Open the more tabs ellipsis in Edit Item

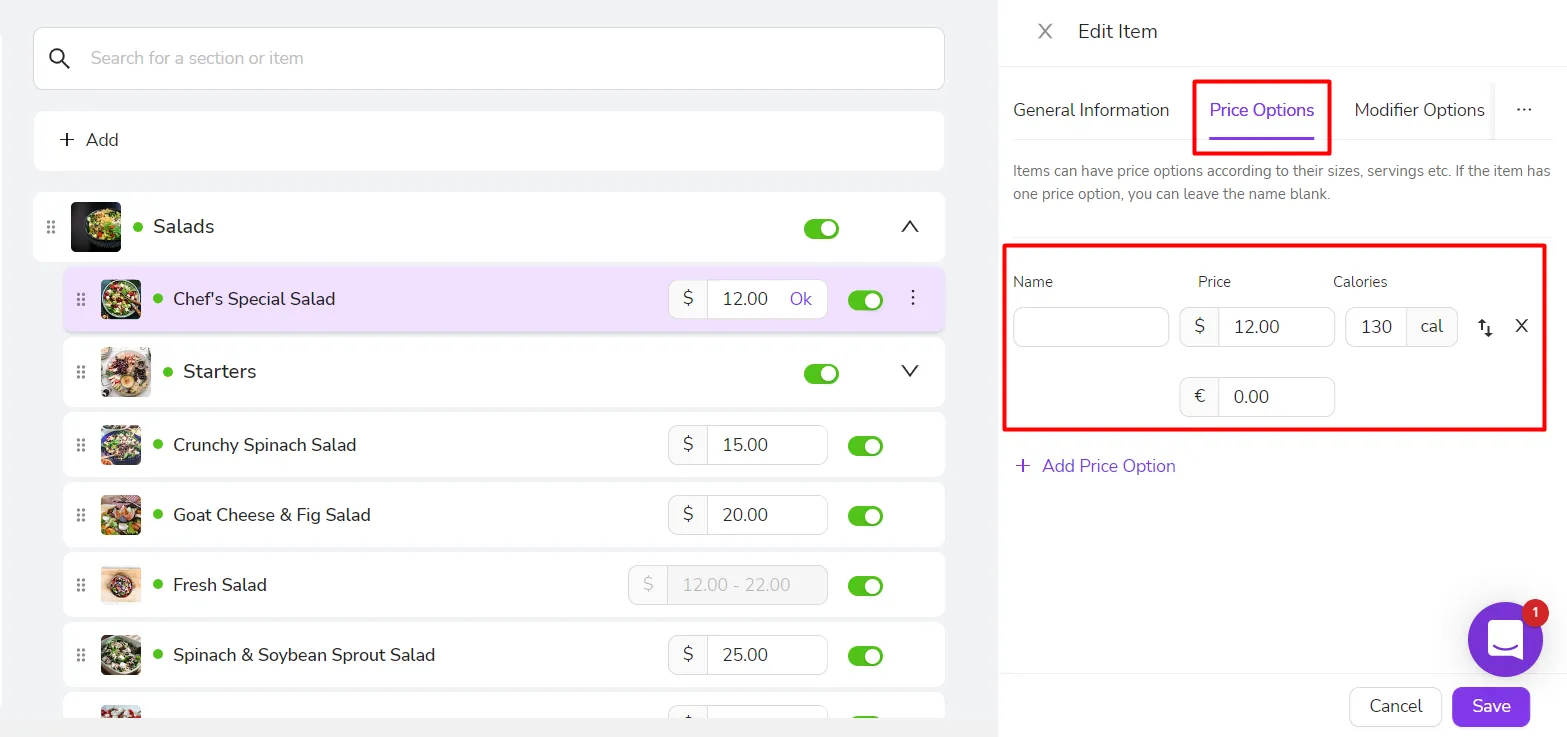click(1523, 110)
